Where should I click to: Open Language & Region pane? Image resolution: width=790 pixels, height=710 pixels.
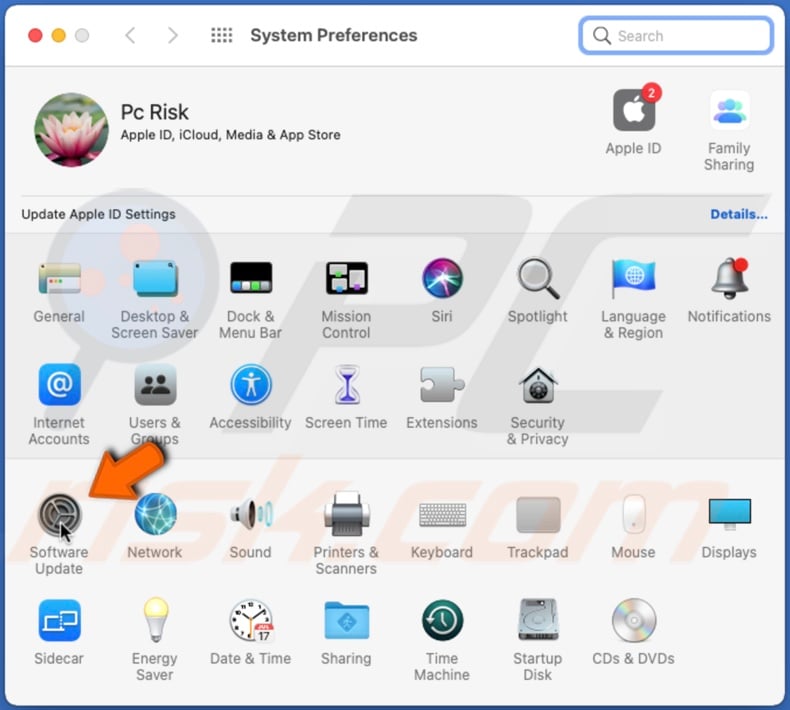tap(633, 278)
